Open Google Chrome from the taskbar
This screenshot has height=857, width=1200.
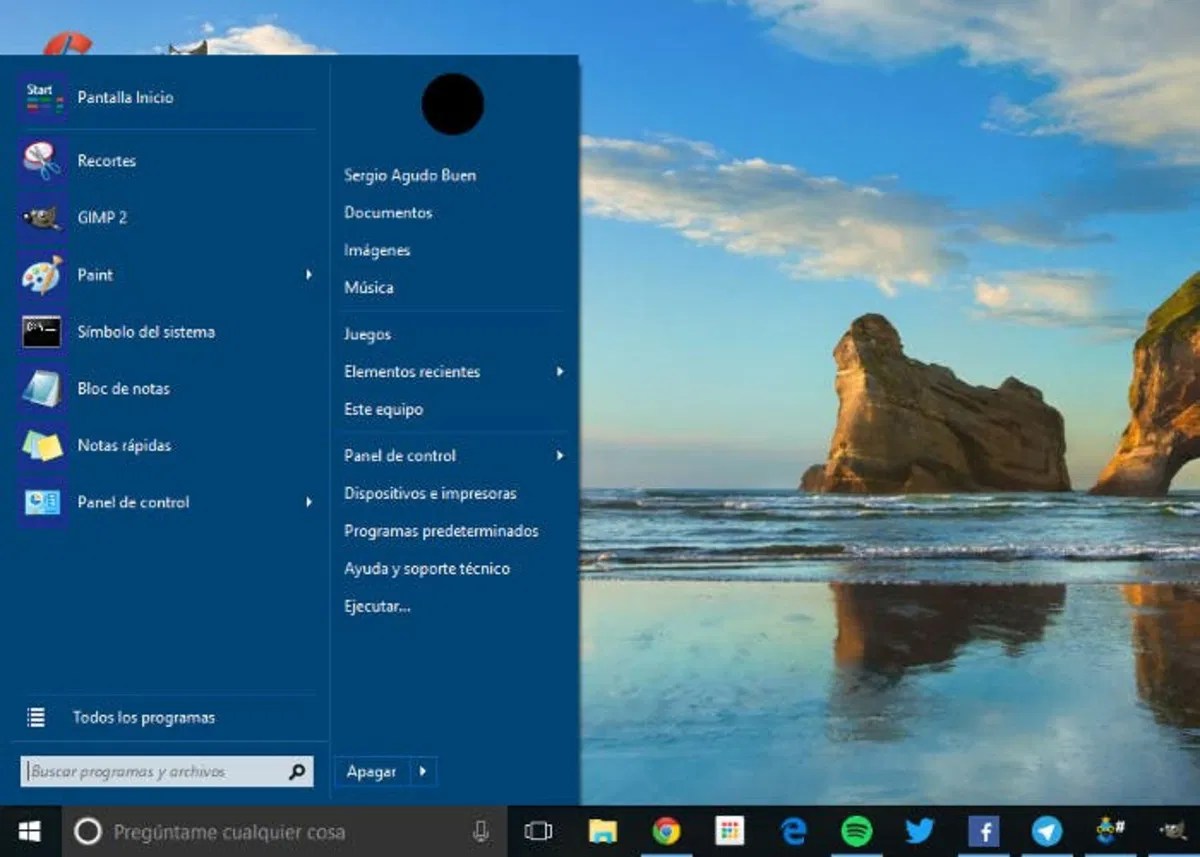(x=666, y=831)
